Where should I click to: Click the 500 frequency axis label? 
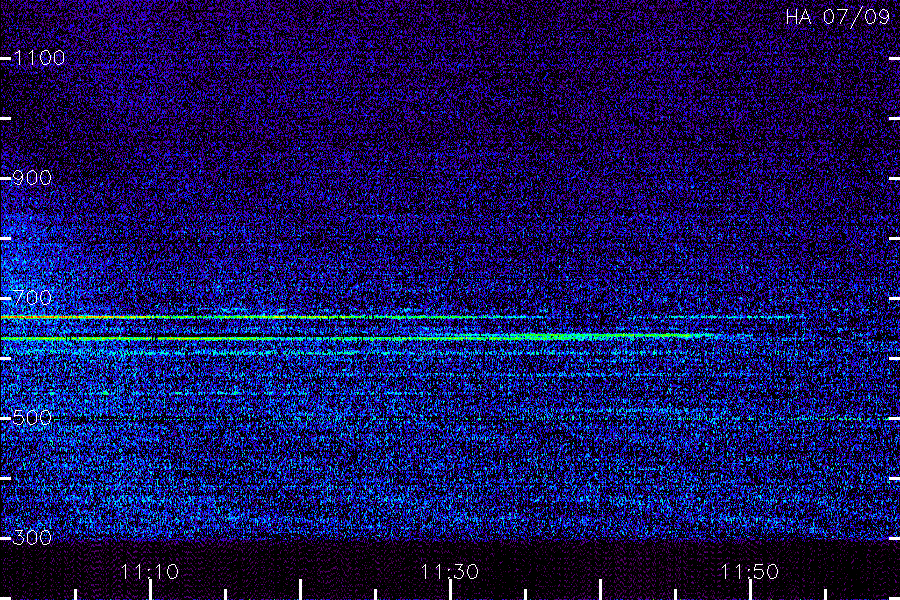click(33, 418)
